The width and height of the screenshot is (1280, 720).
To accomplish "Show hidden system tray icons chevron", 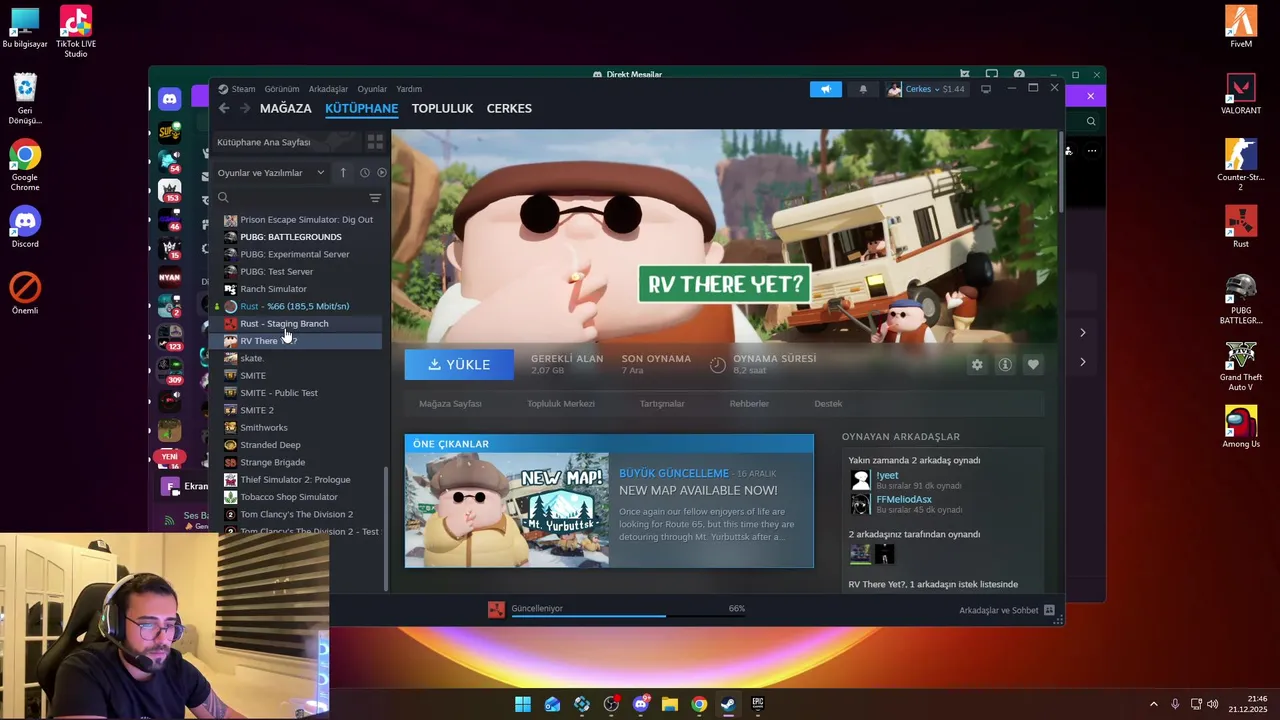I will click(1153, 704).
